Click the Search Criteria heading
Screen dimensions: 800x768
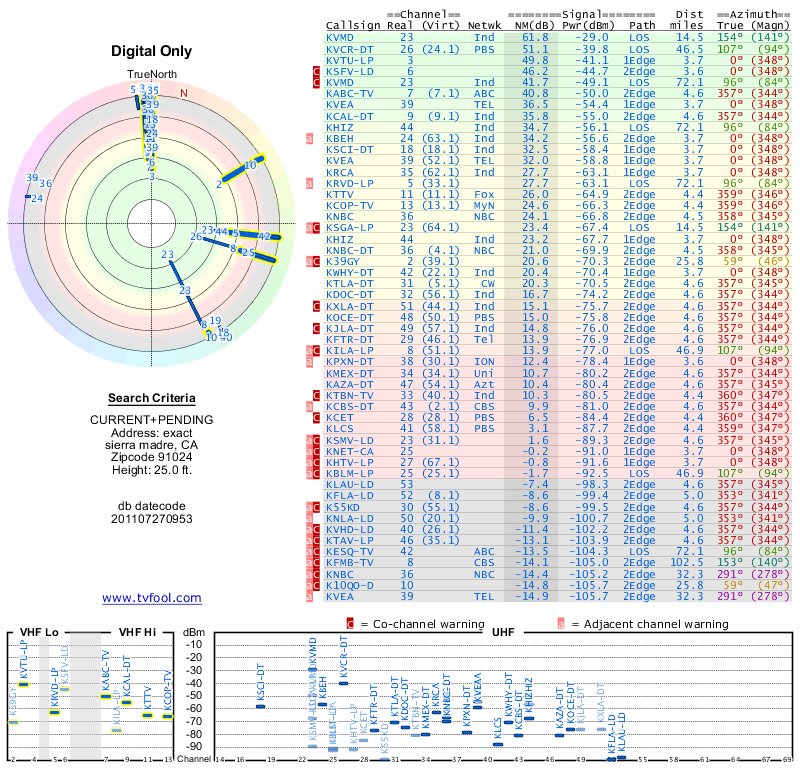pyautogui.click(x=152, y=398)
